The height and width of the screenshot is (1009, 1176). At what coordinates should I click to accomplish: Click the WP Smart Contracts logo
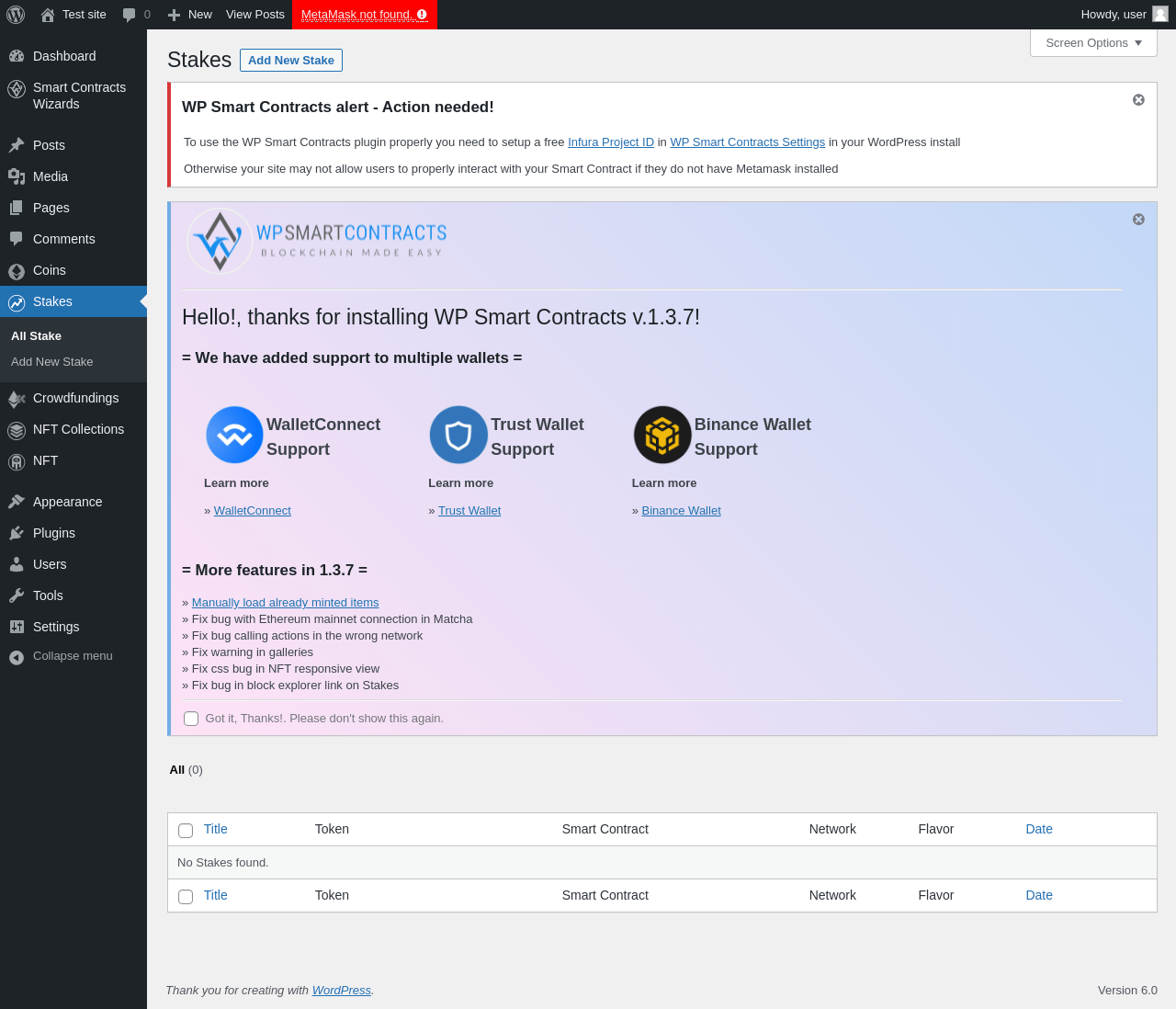(316, 242)
